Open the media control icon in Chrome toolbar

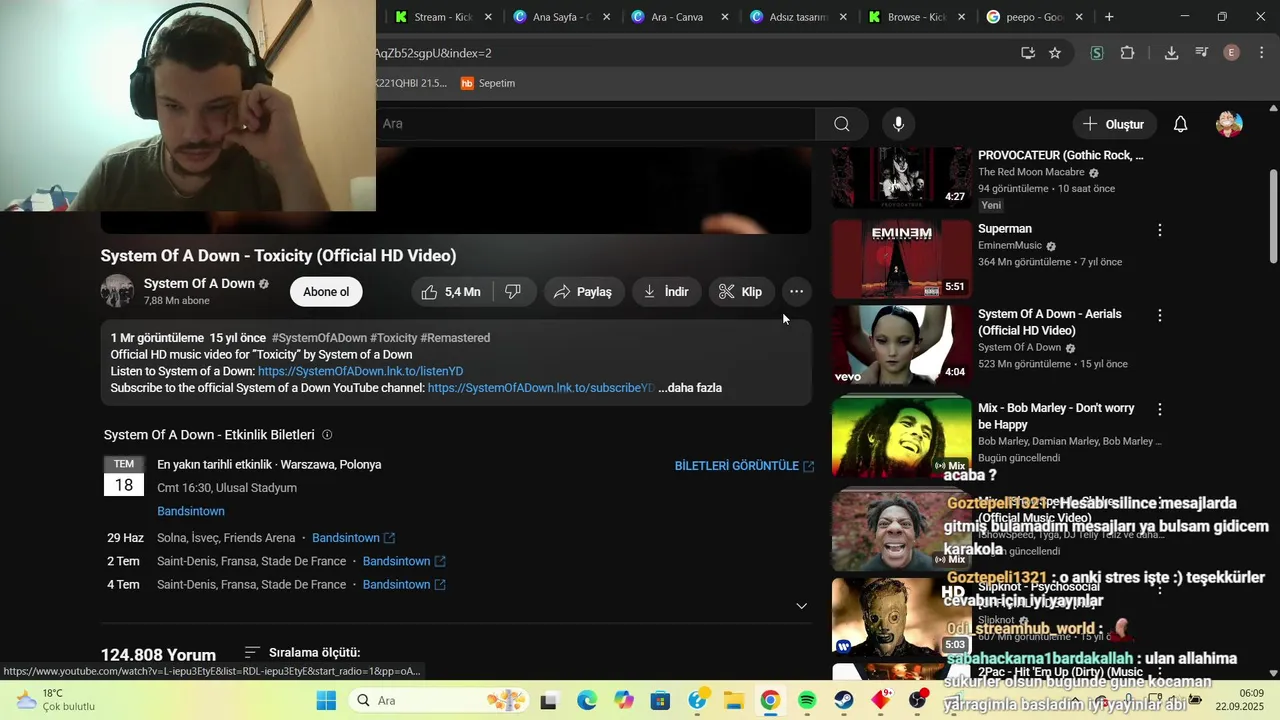[x=1202, y=53]
